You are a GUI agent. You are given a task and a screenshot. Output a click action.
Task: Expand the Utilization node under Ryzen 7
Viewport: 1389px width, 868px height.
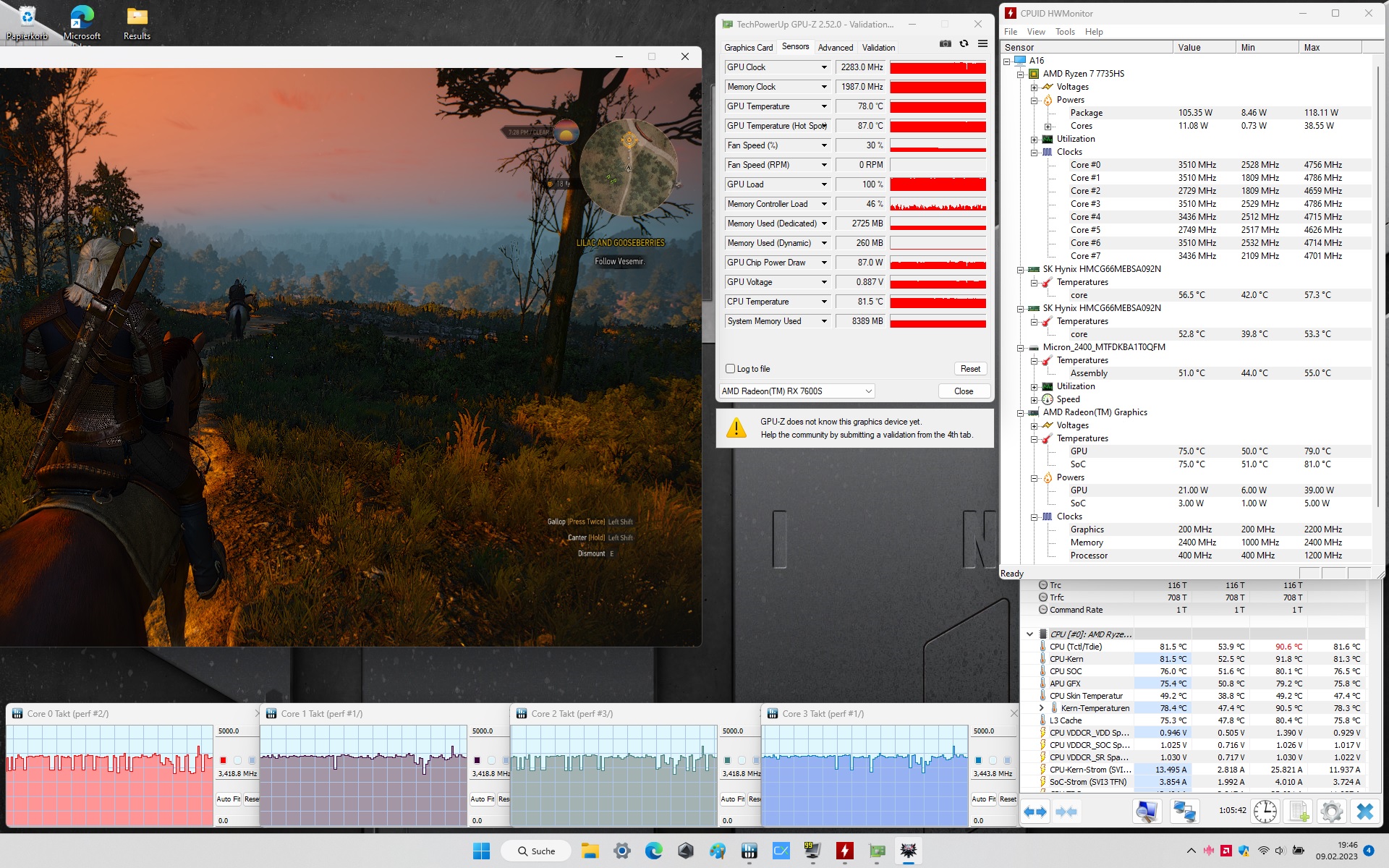pyautogui.click(x=1035, y=139)
